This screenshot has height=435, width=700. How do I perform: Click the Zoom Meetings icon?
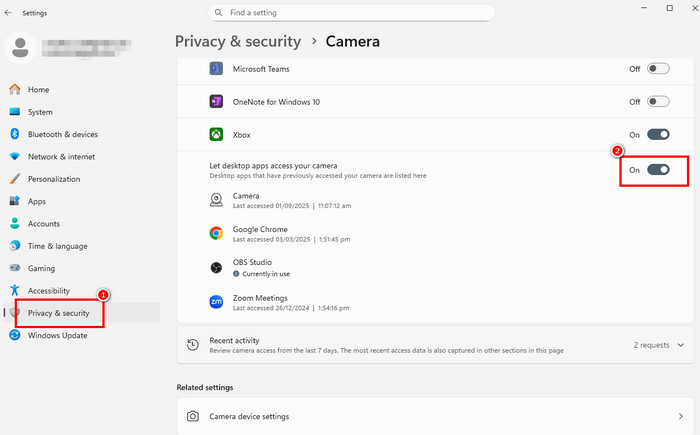(x=216, y=302)
